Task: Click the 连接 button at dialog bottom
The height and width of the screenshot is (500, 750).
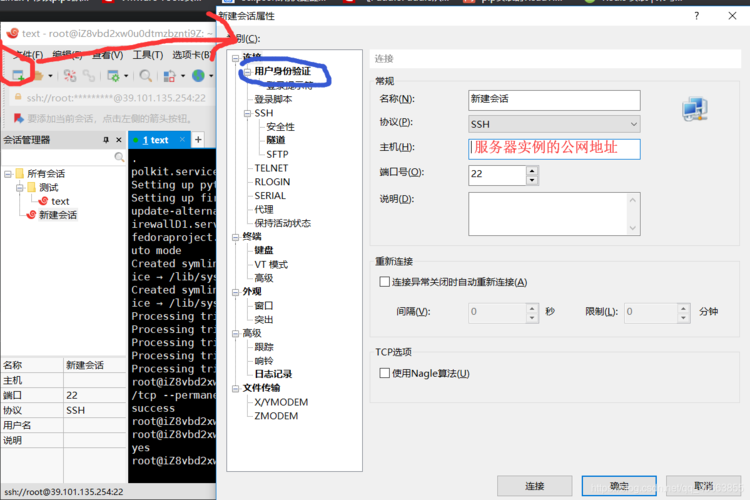Action: click(x=534, y=486)
